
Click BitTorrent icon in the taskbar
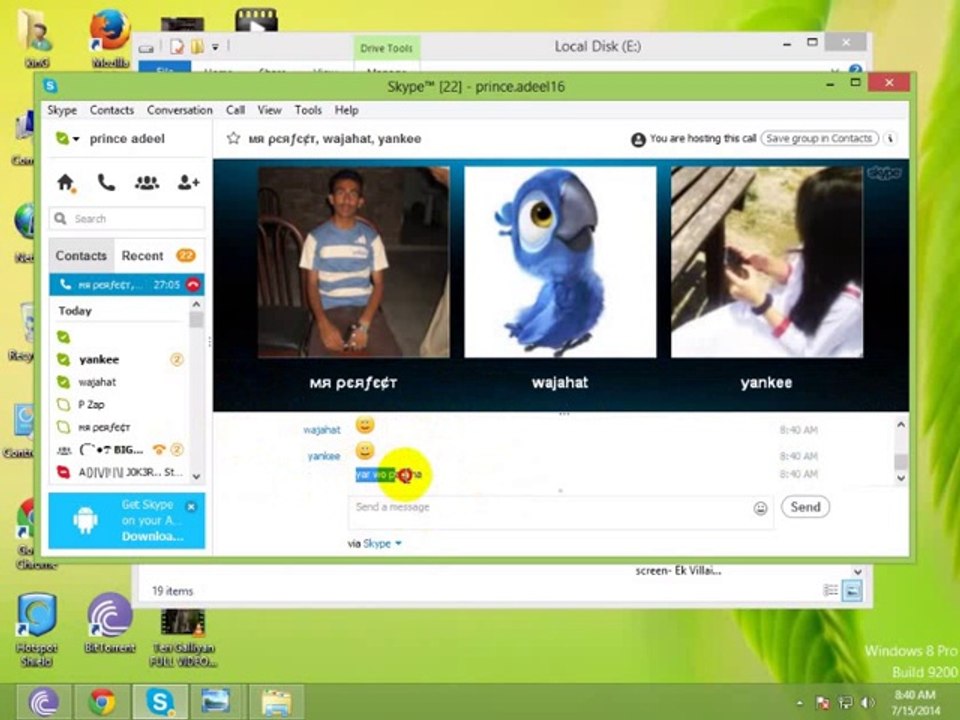tap(43, 702)
